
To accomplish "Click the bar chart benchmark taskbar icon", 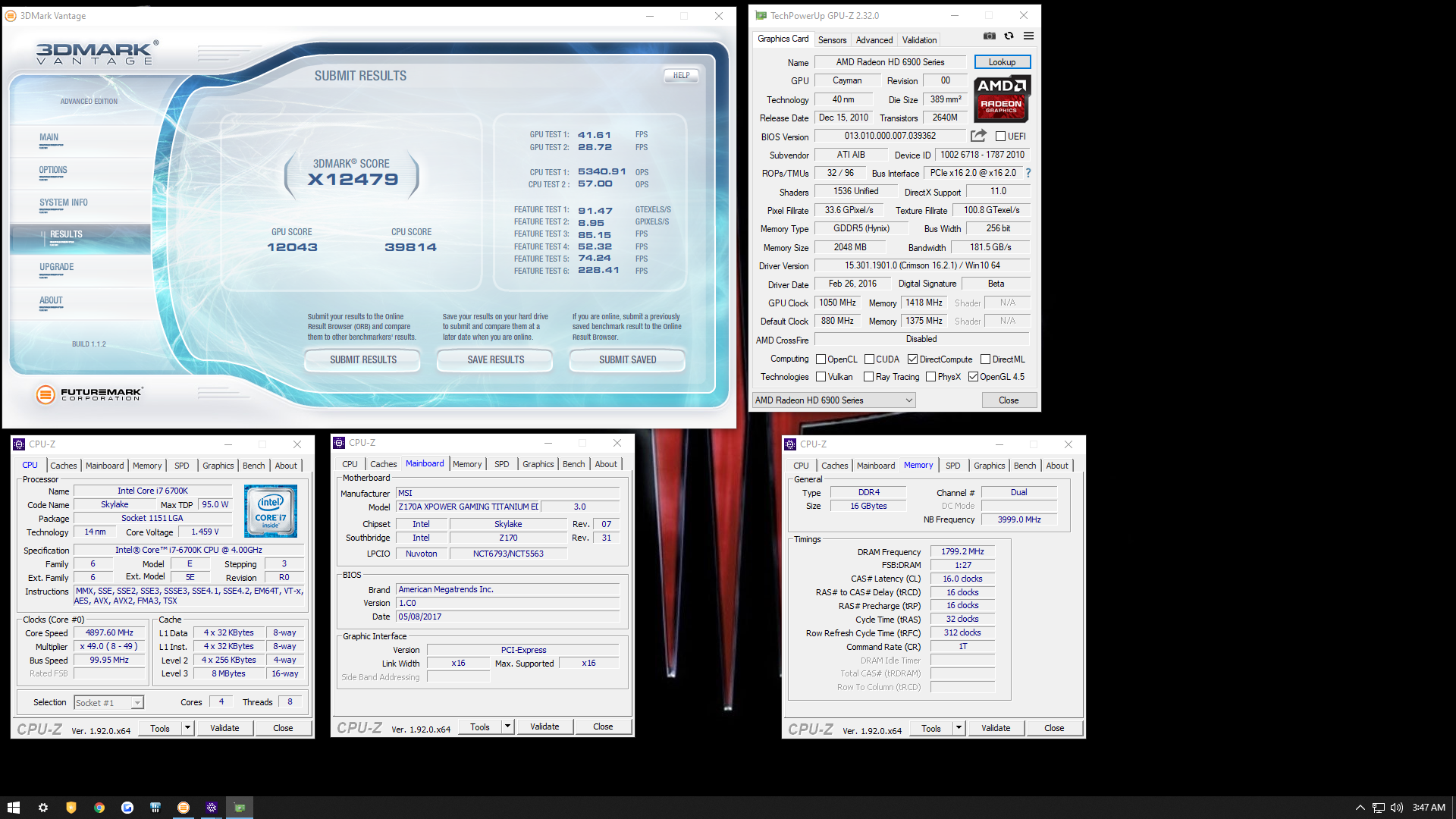I will (155, 808).
